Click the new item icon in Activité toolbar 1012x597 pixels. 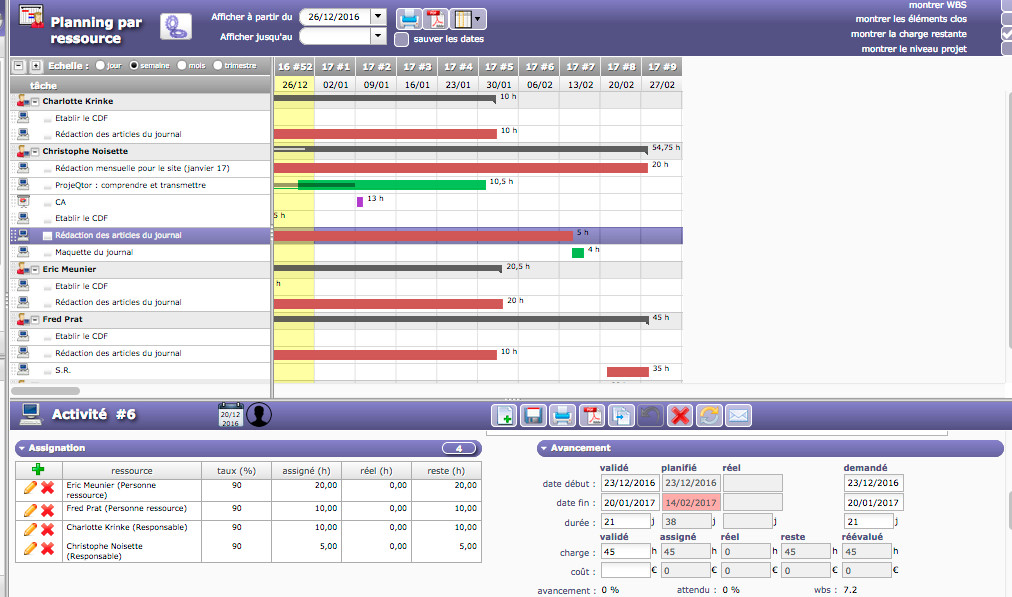pos(506,415)
